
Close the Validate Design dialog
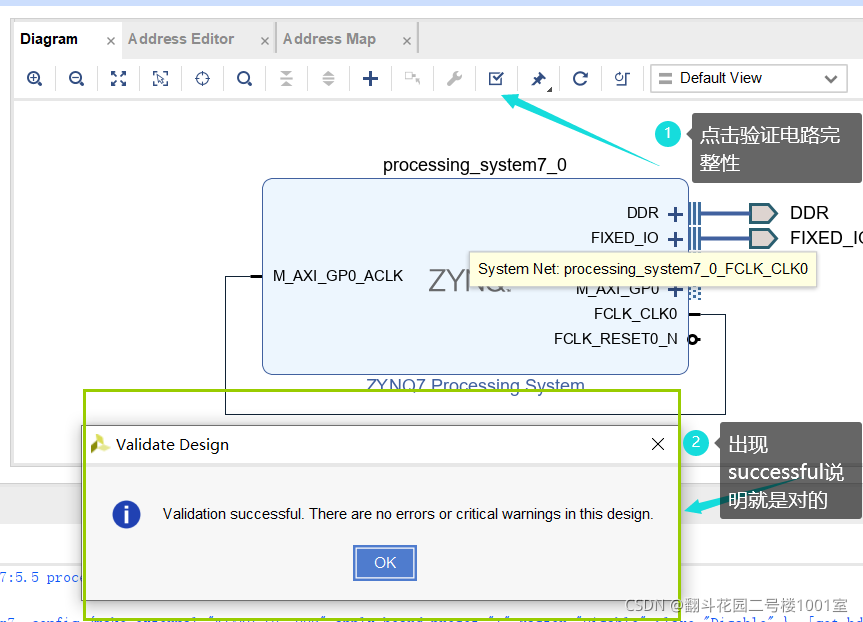point(658,444)
